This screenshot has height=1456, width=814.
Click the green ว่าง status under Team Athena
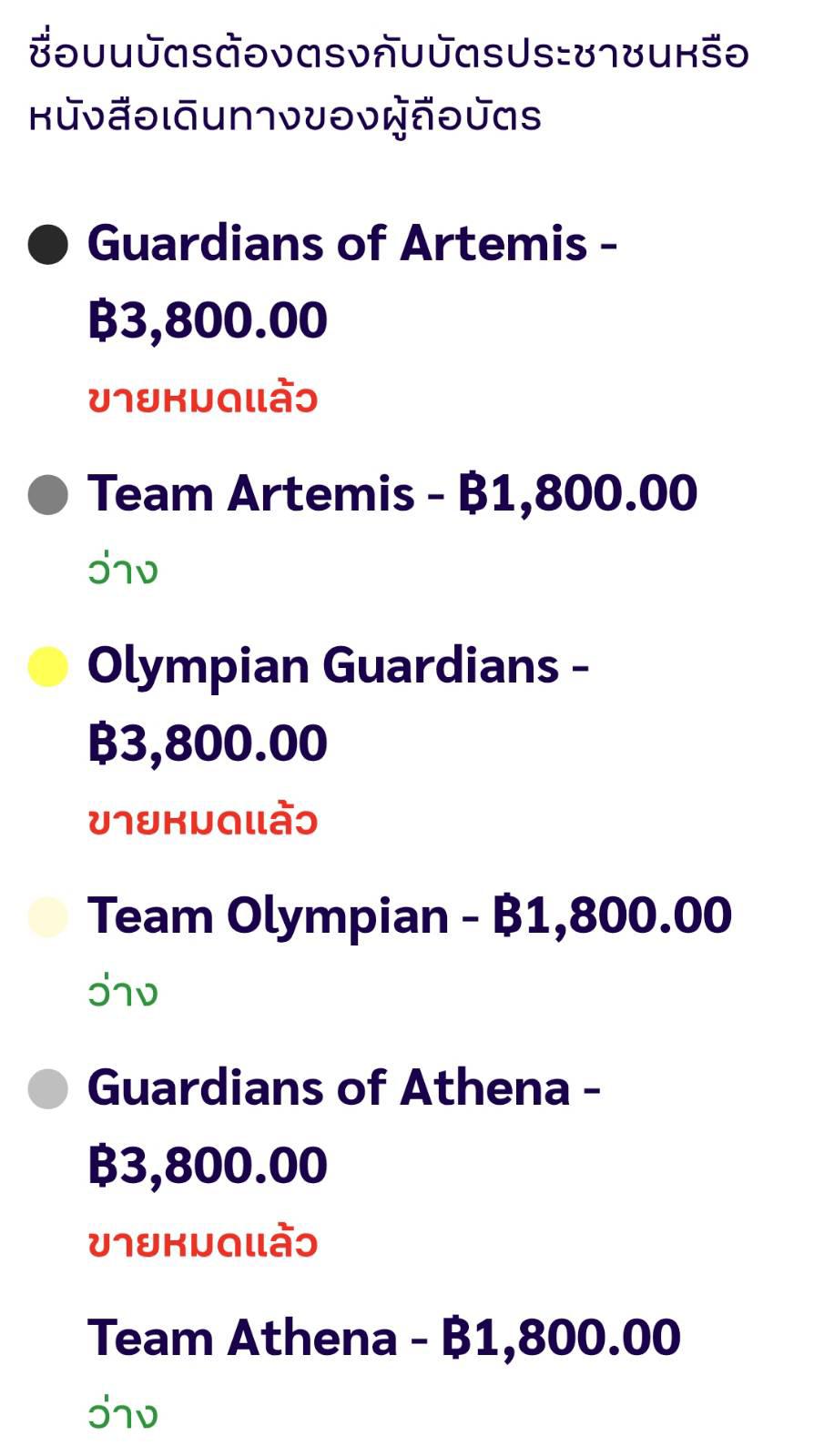tap(123, 1415)
